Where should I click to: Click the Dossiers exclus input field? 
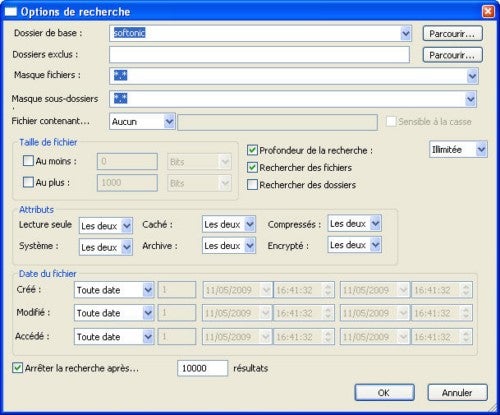pyautogui.click(x=259, y=55)
